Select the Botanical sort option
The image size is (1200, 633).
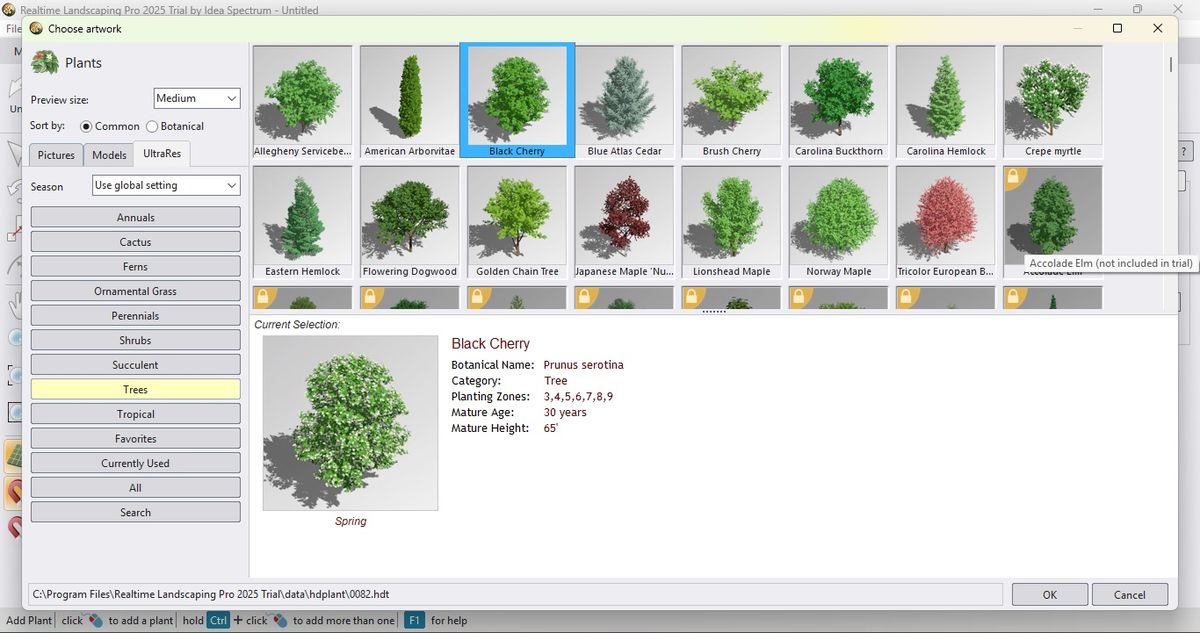pyautogui.click(x=152, y=126)
